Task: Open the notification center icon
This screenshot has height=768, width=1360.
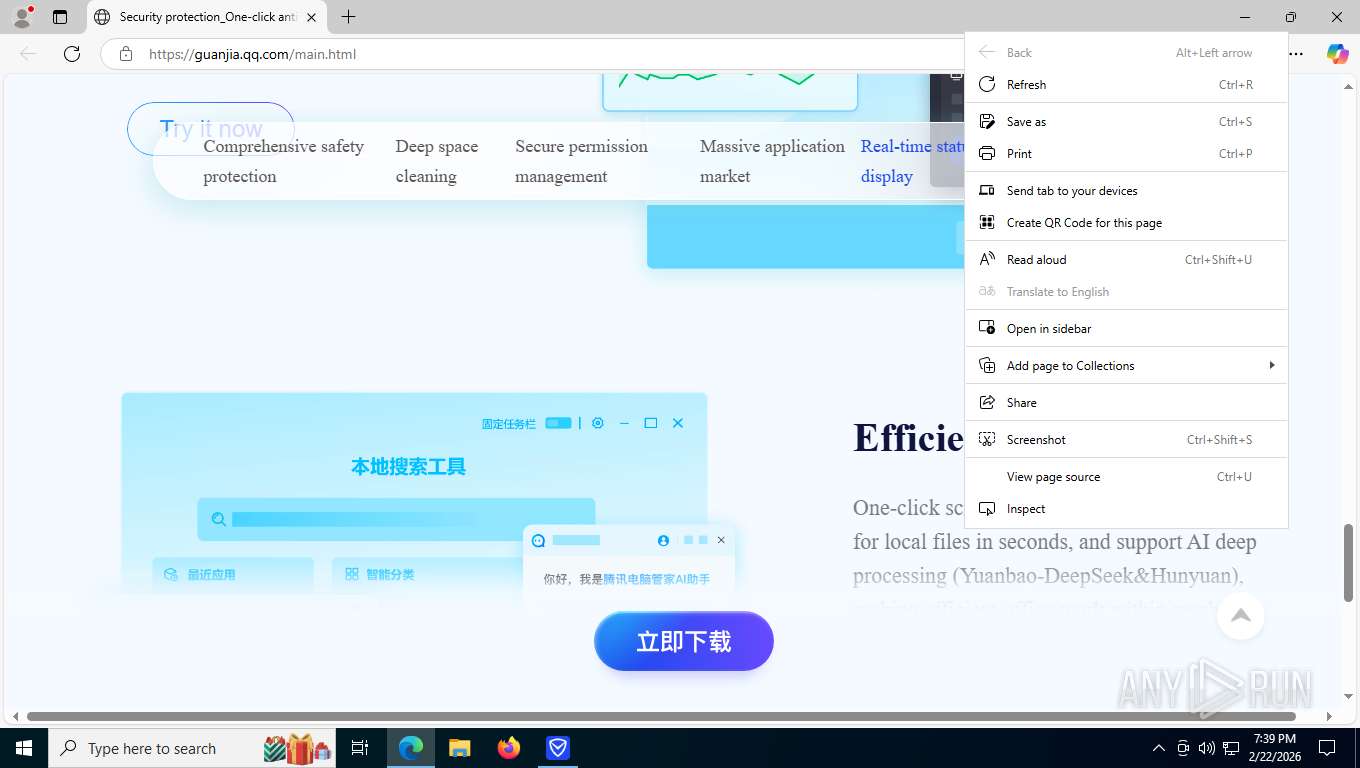Action: (1327, 747)
